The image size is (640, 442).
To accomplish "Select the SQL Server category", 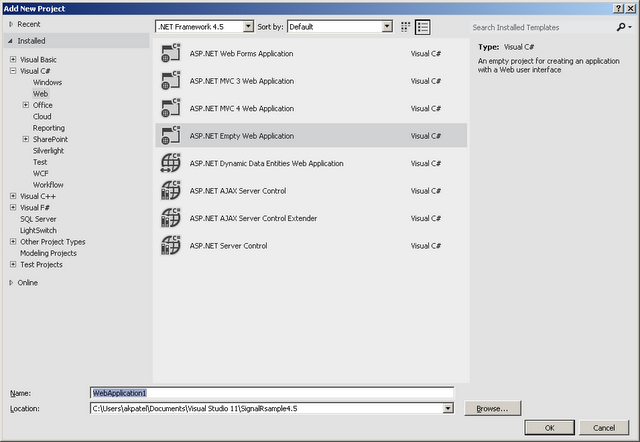I will click(38, 219).
